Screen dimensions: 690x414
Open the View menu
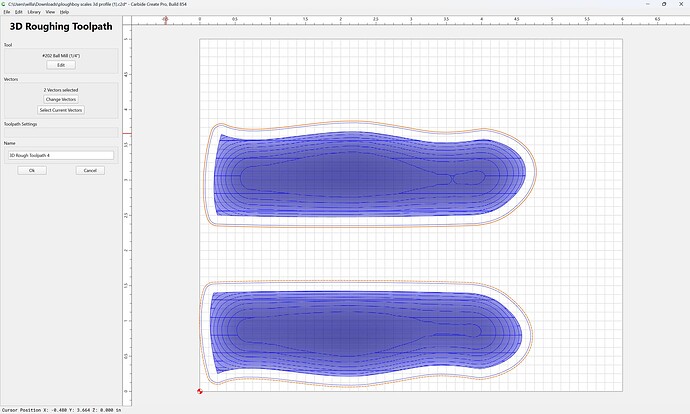tap(50, 12)
